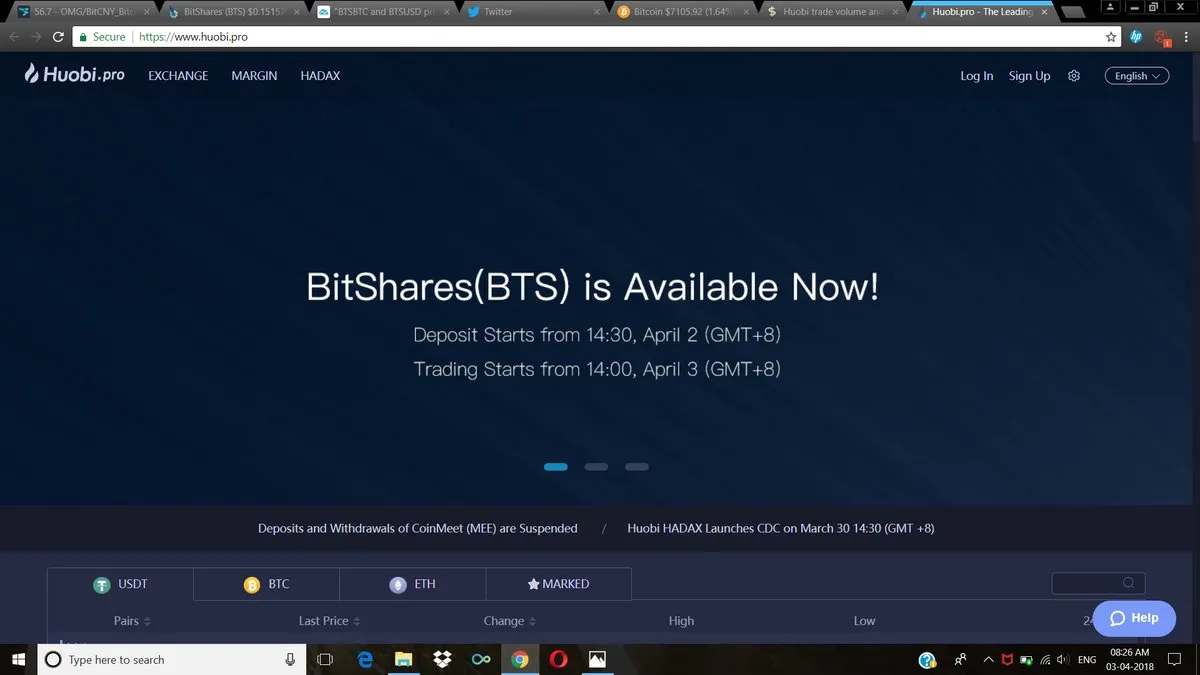Click the search magnifier in pairs search box
Screen dimensions: 1200x675
[1128, 583]
